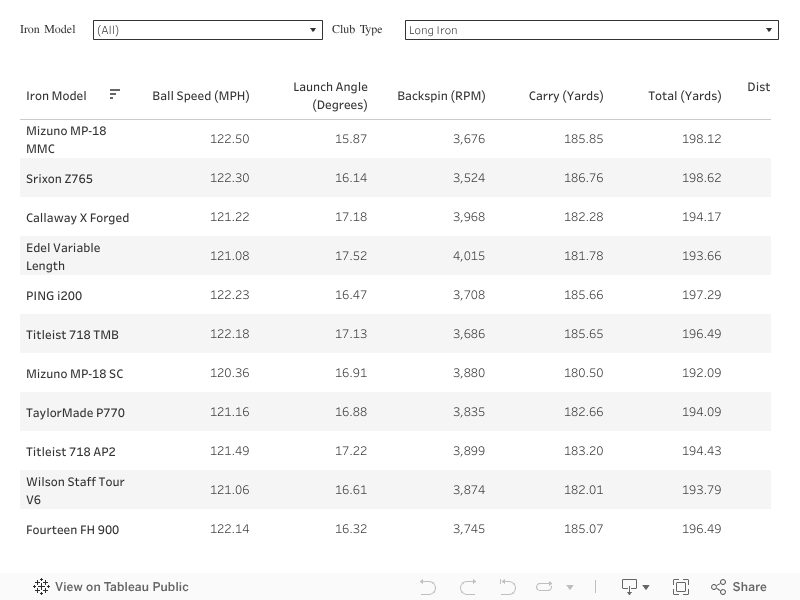Click the Refresh/replay icon in toolbar
The height and width of the screenshot is (600, 800).
[x=545, y=587]
